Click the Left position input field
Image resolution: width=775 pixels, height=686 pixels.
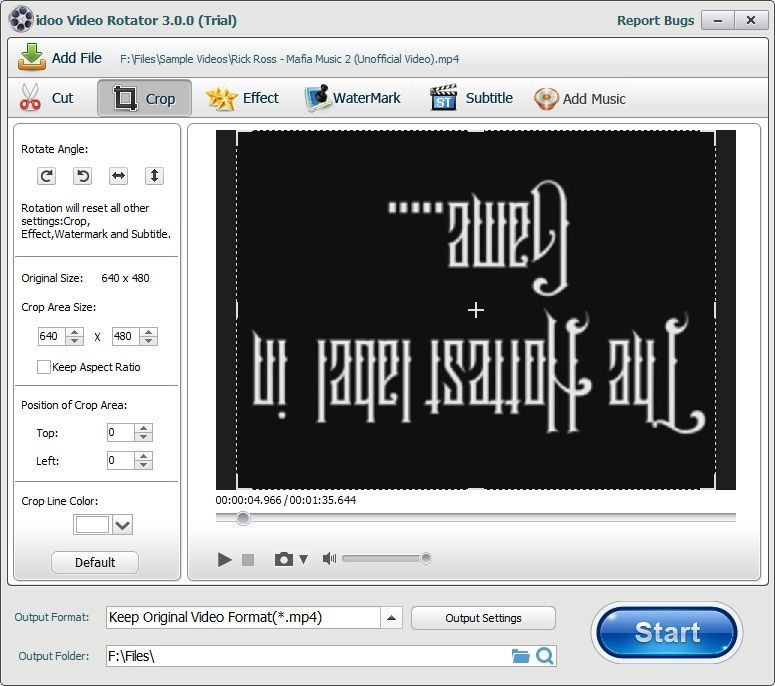[x=121, y=461]
